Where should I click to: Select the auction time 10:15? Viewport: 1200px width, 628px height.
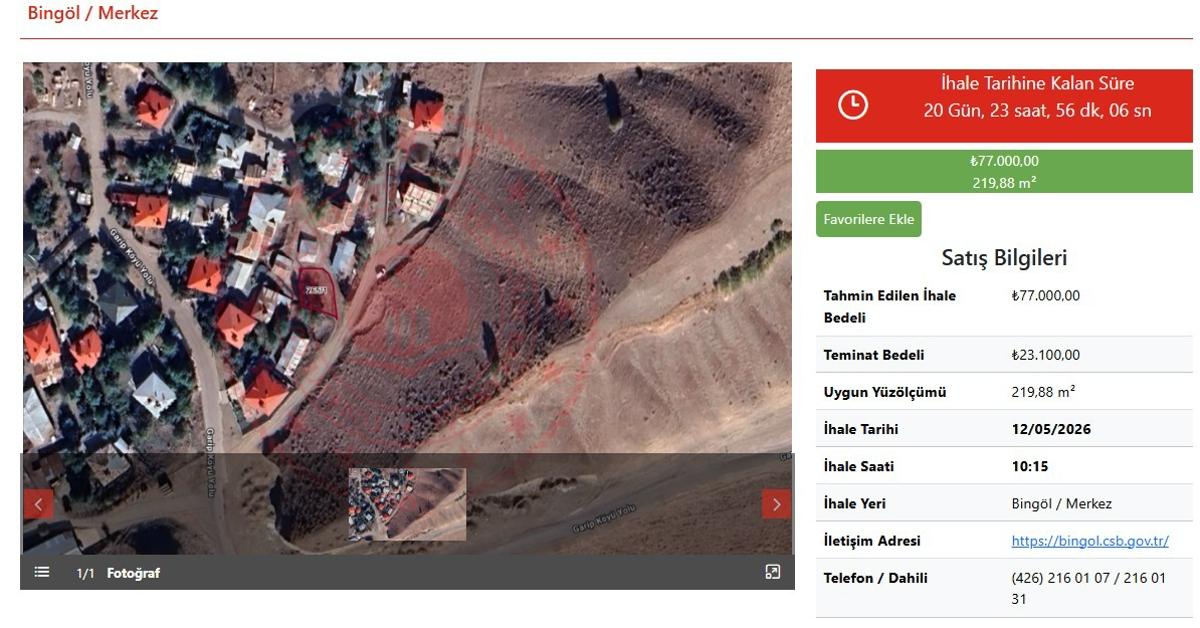1030,466
